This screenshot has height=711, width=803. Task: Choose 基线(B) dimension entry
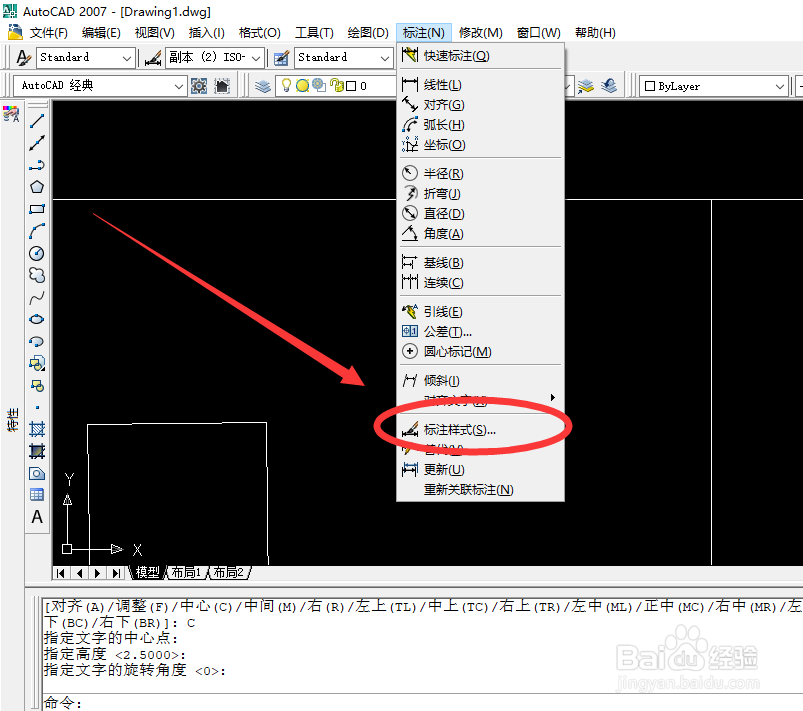tap(481, 263)
